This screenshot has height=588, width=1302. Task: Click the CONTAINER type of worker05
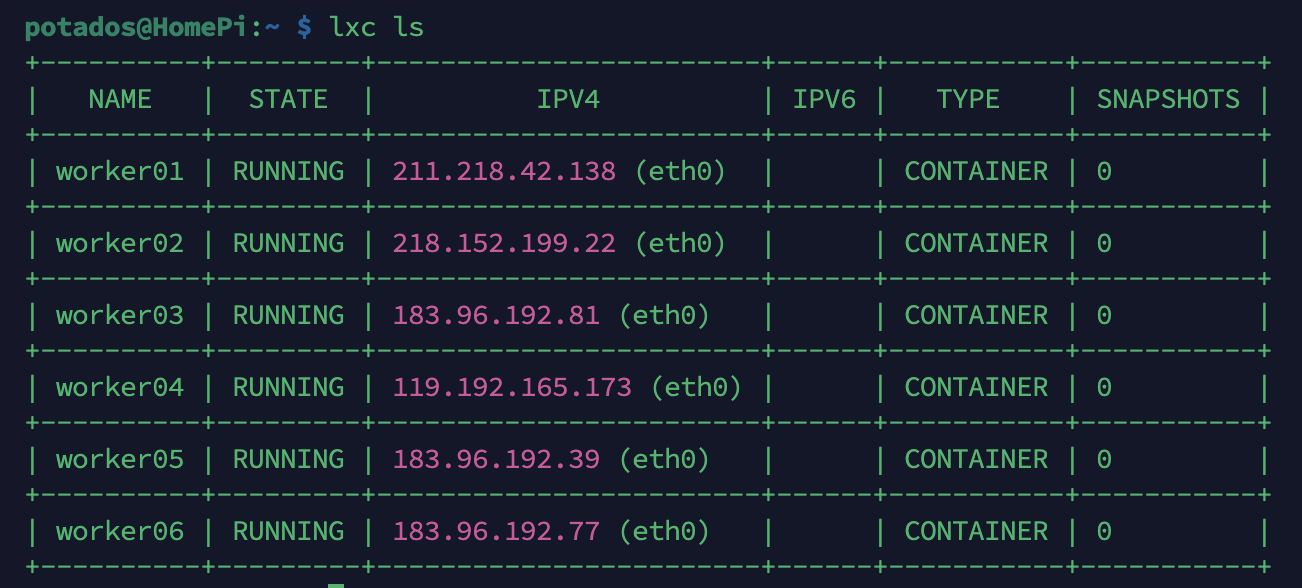click(976, 459)
